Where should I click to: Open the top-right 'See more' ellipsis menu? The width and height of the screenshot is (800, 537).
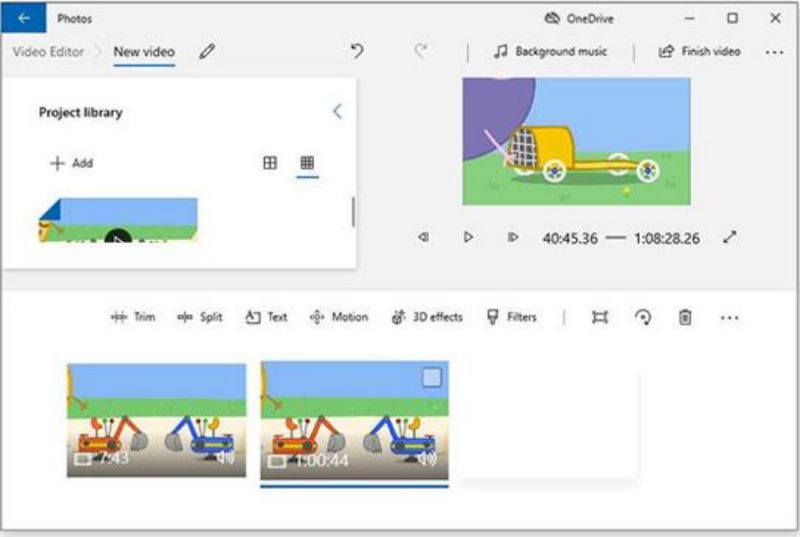(x=774, y=52)
